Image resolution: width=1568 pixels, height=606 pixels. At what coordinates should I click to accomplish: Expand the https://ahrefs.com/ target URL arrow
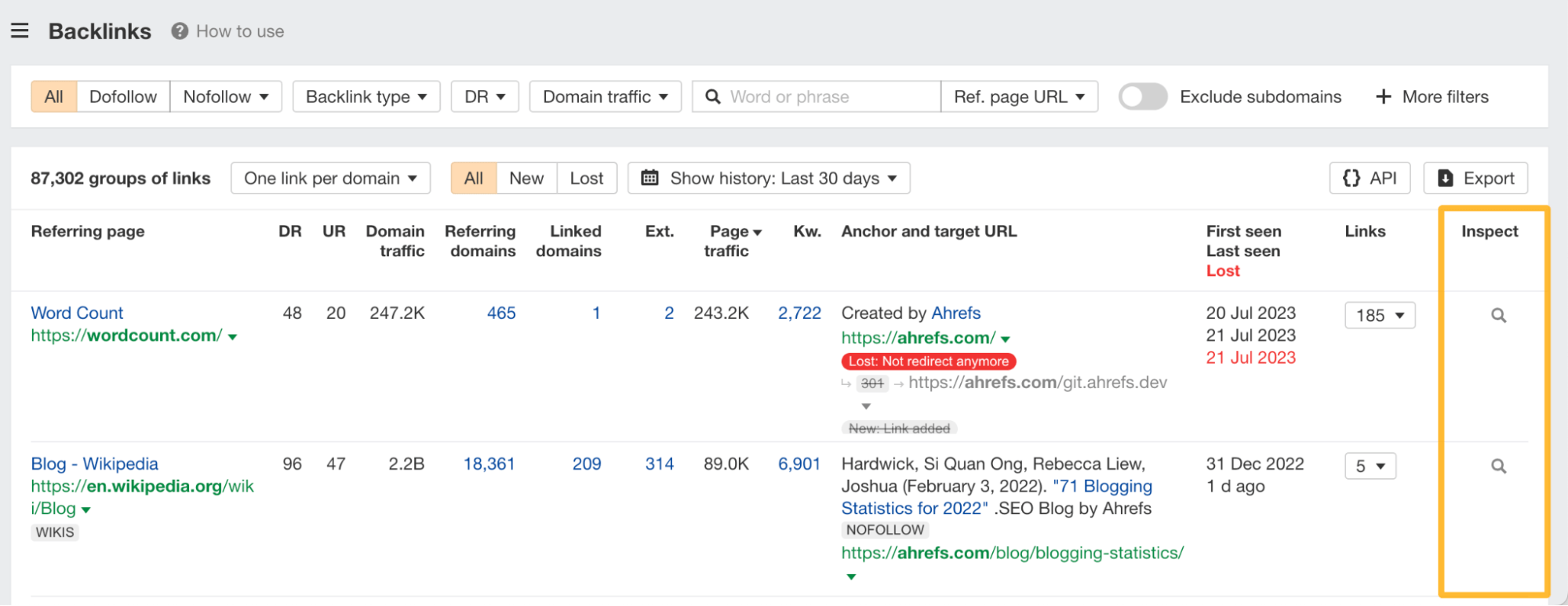1006,339
